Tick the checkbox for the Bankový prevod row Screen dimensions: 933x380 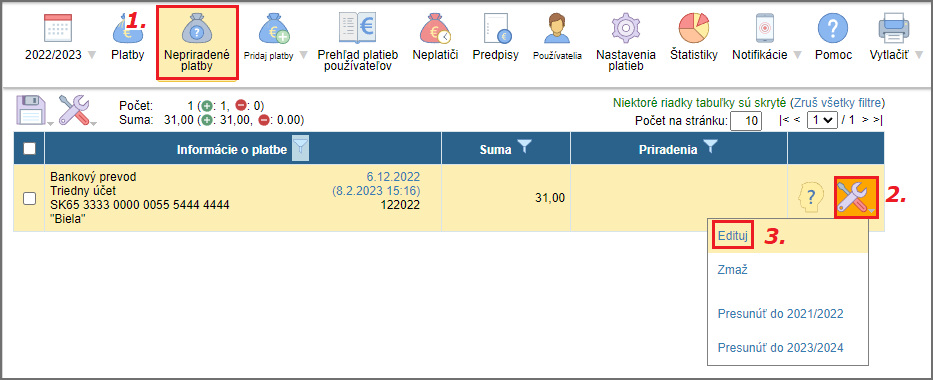click(x=29, y=199)
